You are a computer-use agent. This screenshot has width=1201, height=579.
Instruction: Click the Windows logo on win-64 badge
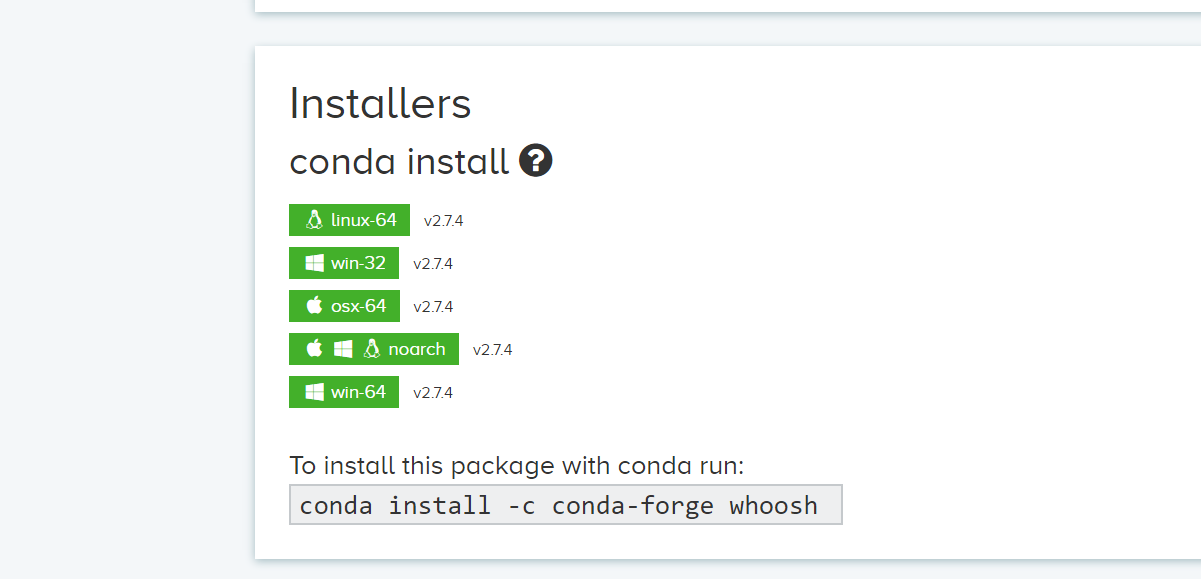pyautogui.click(x=314, y=392)
